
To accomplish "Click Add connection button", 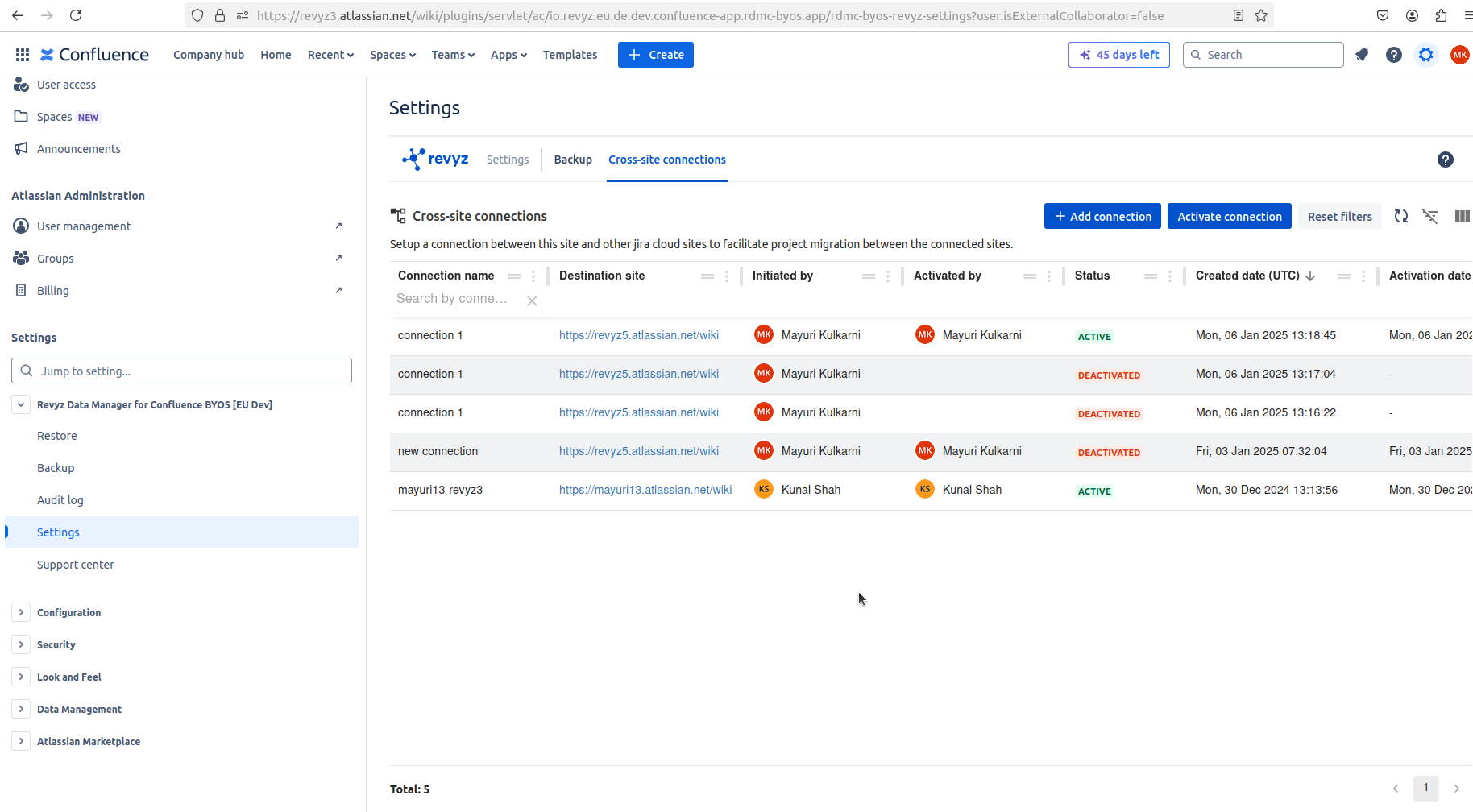I will click(1102, 216).
